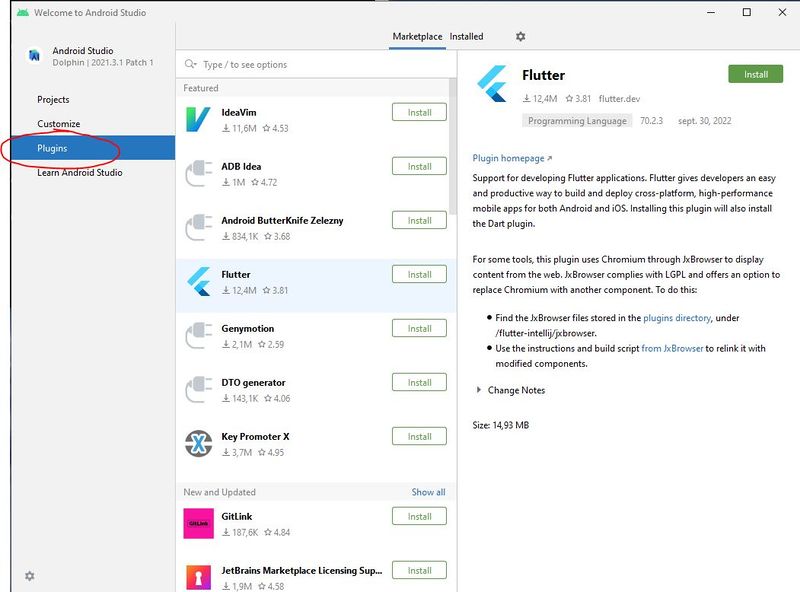This screenshot has width=800, height=592.
Task: Follow the plugins directory link
Action: pos(677,318)
